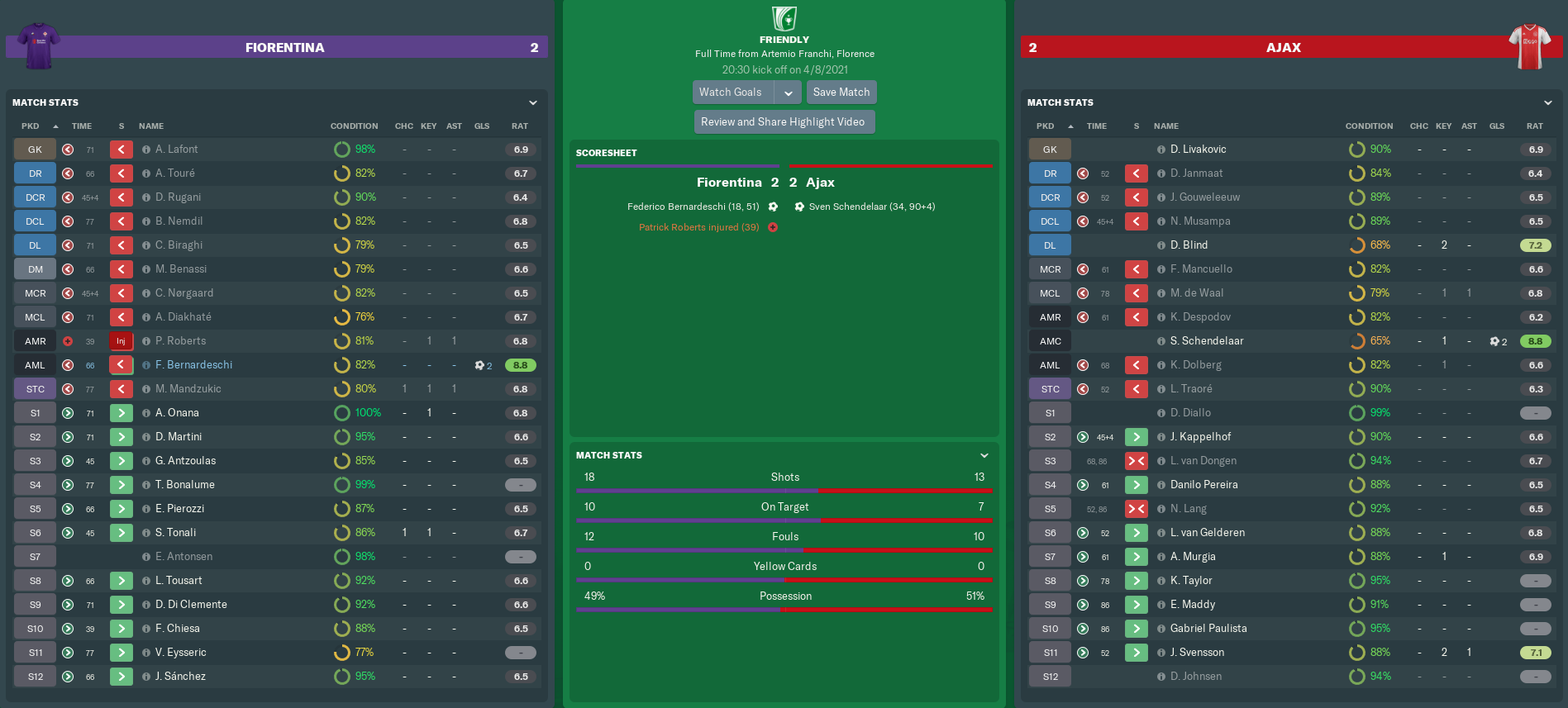
Task: Open the Watch Goals dropdown arrow
Action: click(789, 93)
